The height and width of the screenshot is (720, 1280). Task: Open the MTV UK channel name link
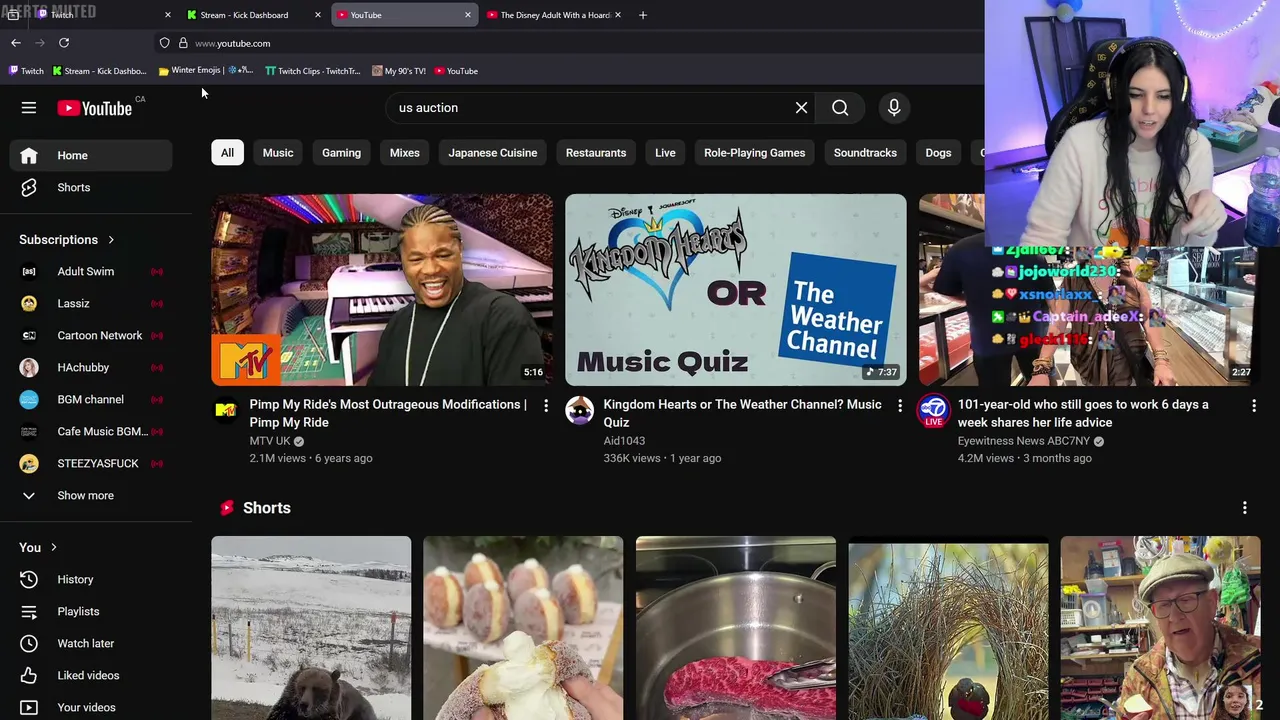pyautogui.click(x=270, y=441)
